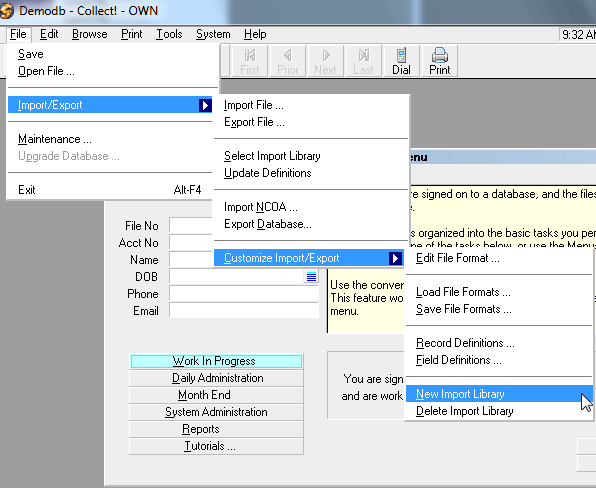This screenshot has height=488, width=596.
Task: Click the Email input field
Action: (x=244, y=311)
